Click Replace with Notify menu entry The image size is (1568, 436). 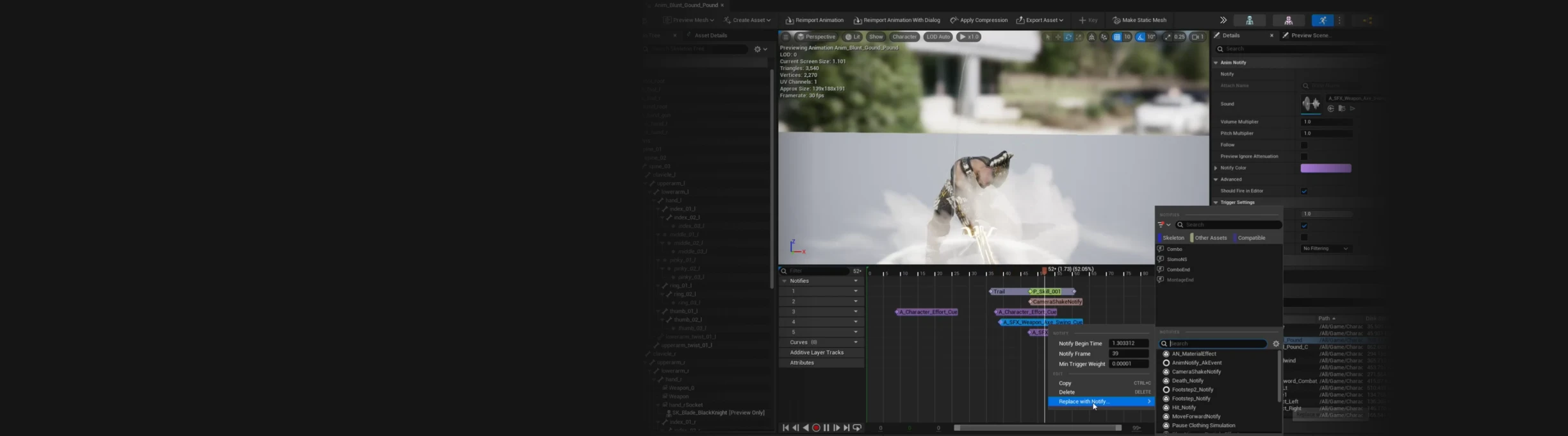[1100, 402]
